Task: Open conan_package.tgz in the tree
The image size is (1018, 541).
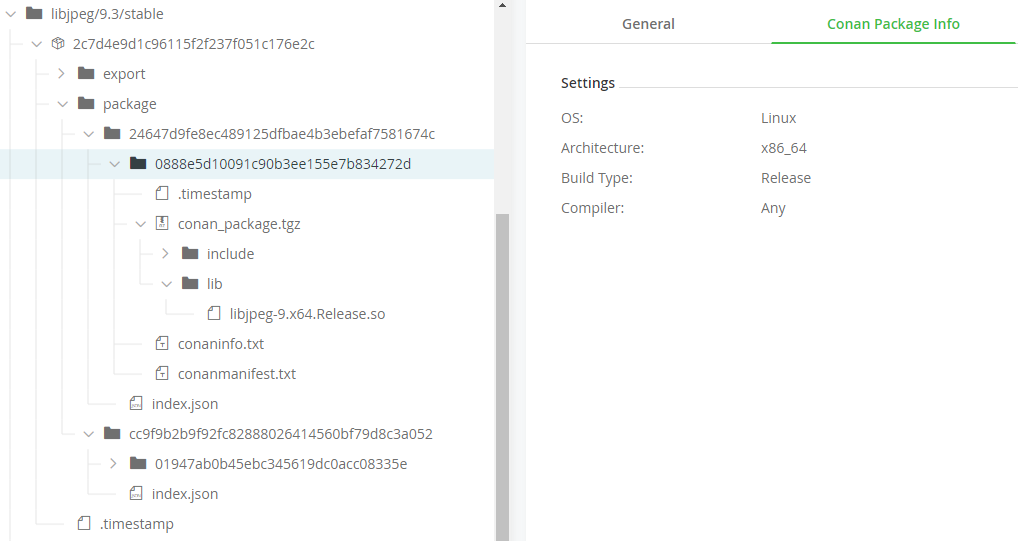Action: pyautogui.click(x=239, y=224)
